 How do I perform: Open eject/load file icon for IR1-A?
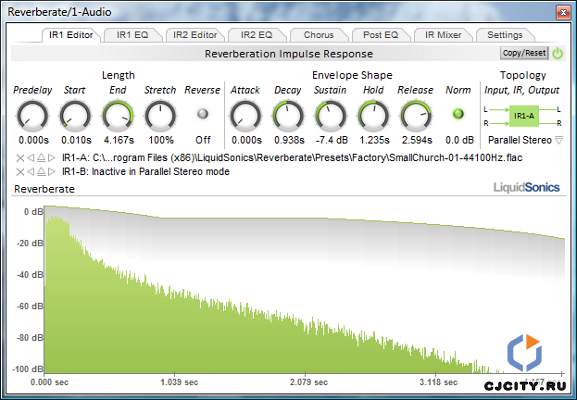[41, 158]
